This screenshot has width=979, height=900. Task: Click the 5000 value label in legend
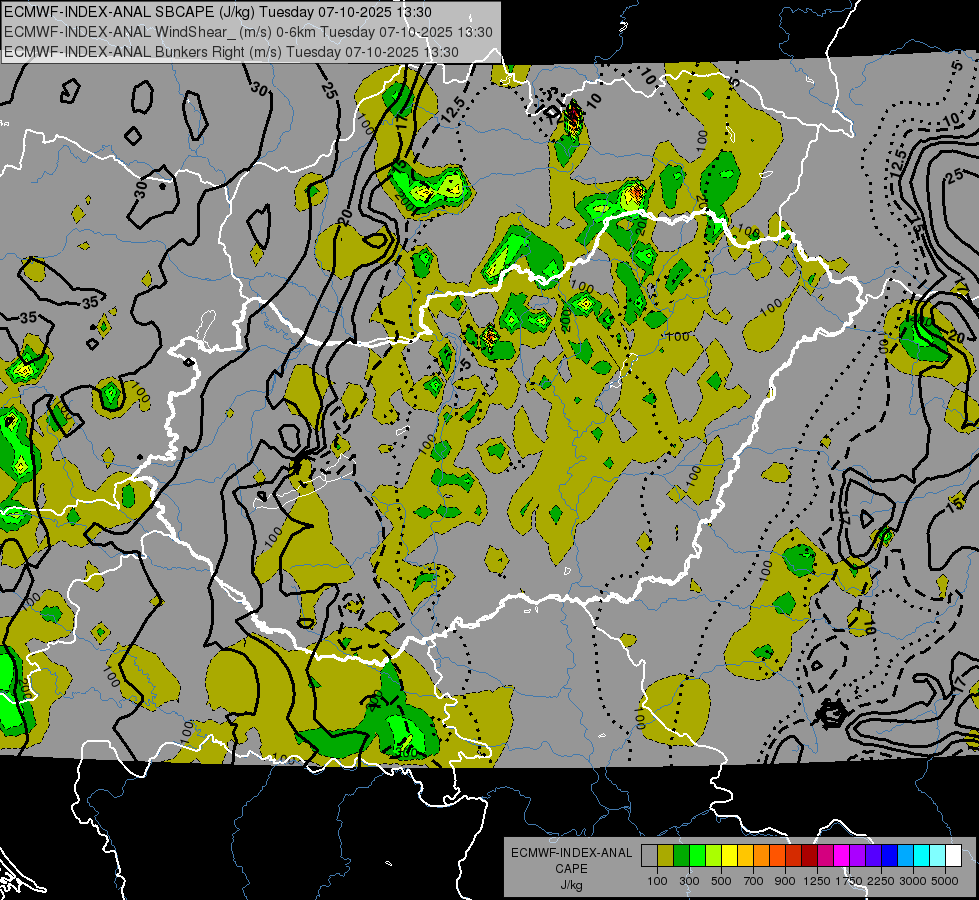(x=945, y=880)
